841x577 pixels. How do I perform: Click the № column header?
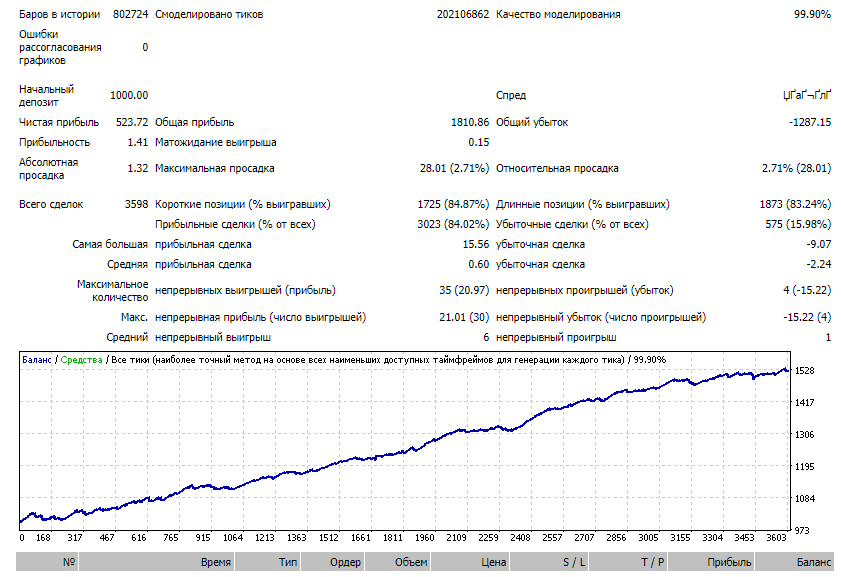47,562
